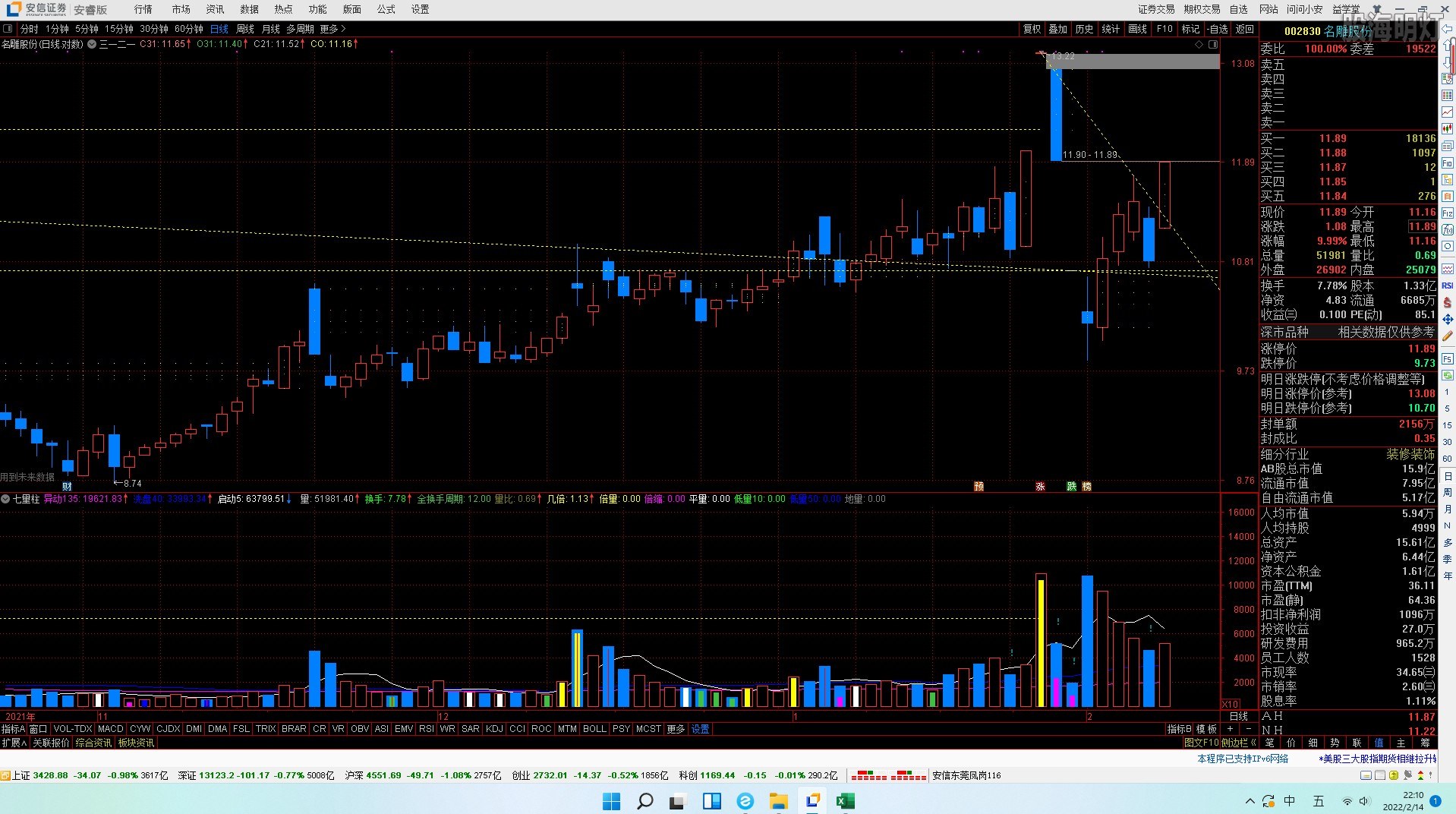Viewport: 1456px width, 814px height.
Task: Click the yellow up-arrow icon in status bar
Action: pos(1394,775)
